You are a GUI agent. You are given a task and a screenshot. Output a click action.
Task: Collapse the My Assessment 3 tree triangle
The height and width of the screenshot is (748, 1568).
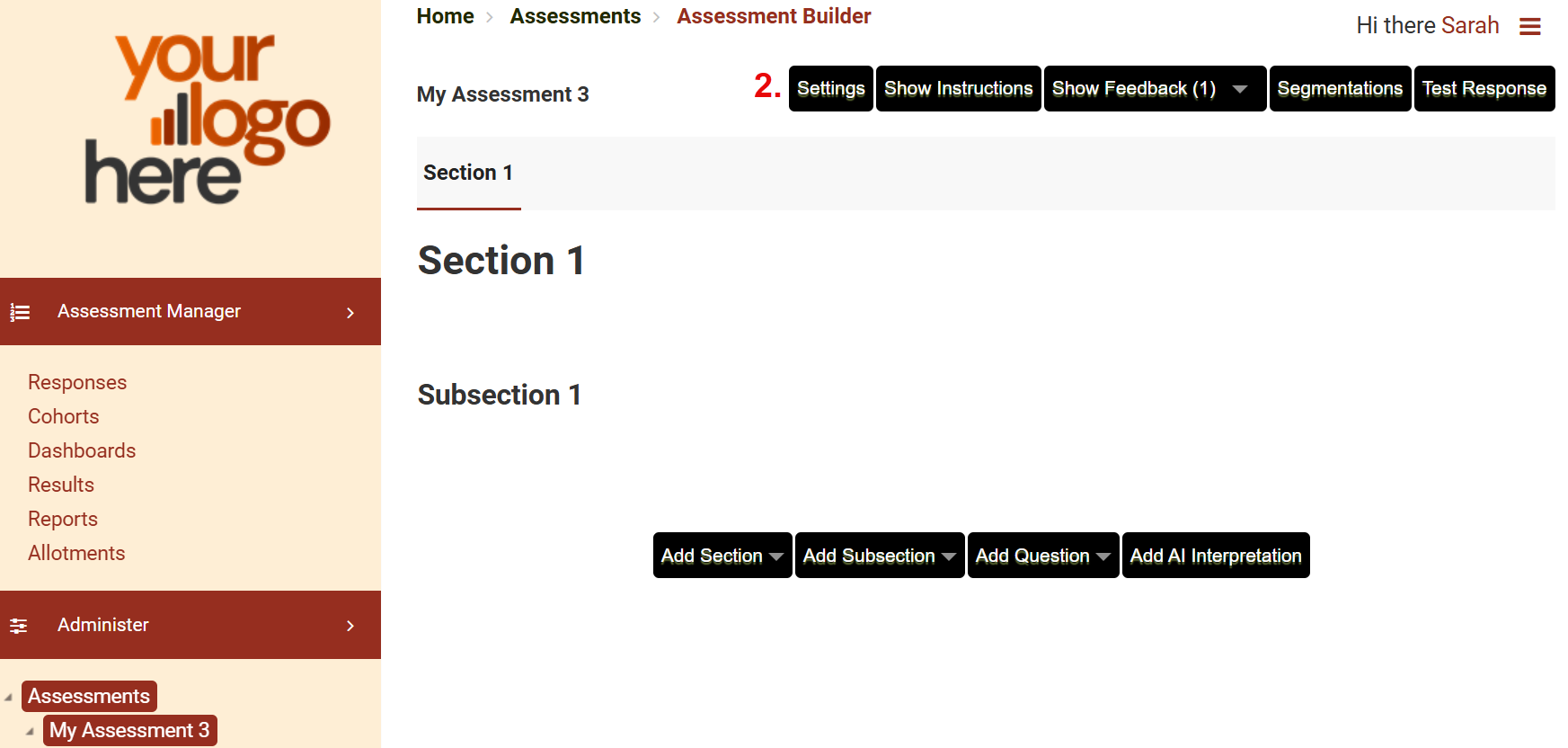(31, 731)
